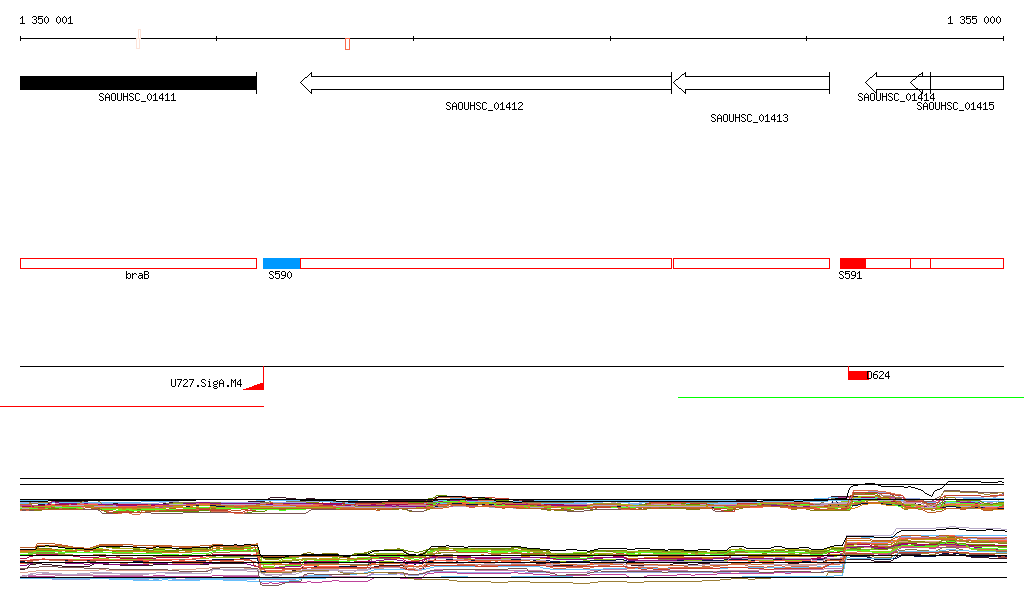Click the green line below D624
Screen dimensions: 1024x611
tap(851, 397)
